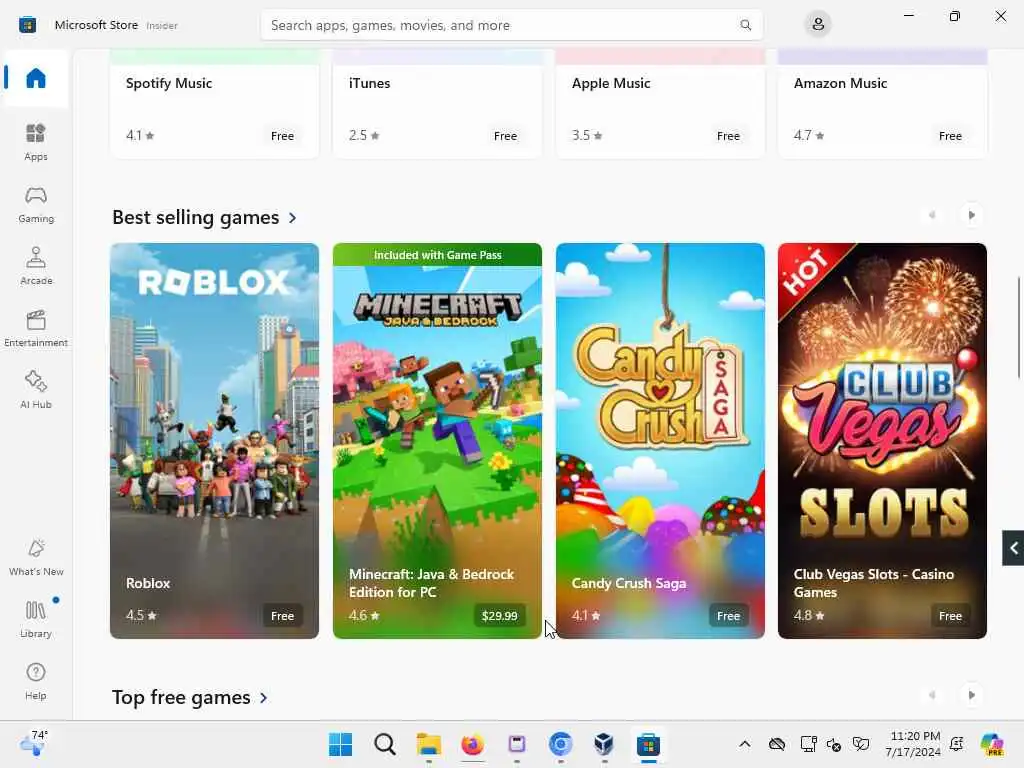Open the Windows Start menu
This screenshot has height=768, width=1024.
(x=340, y=744)
